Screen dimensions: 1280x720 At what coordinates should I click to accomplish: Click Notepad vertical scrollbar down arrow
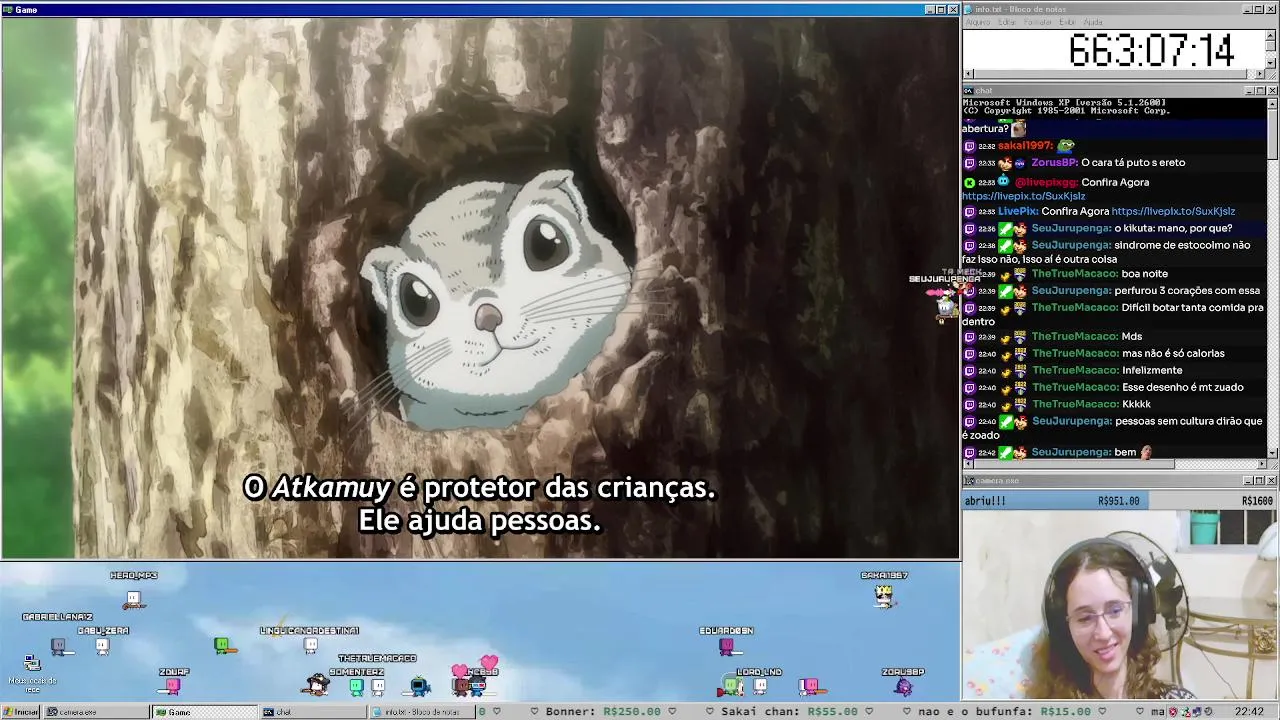(1272, 63)
